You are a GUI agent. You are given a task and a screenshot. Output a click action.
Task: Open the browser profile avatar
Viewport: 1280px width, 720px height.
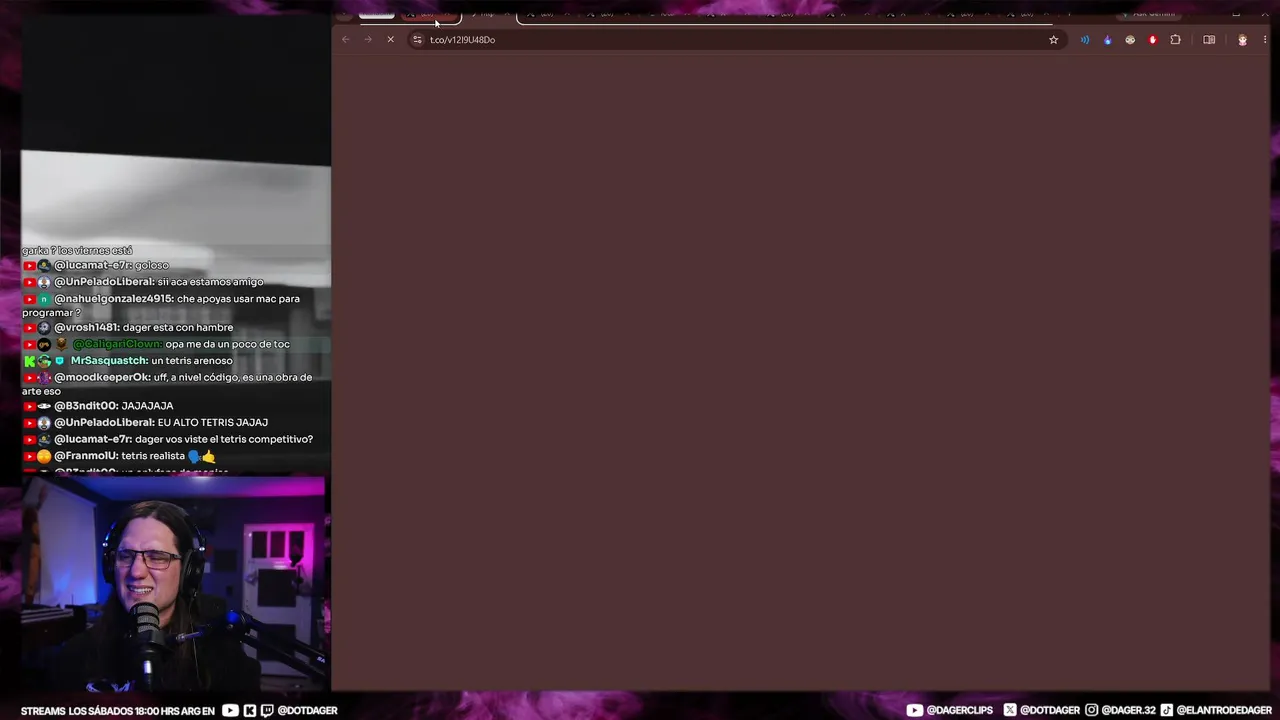click(x=1242, y=40)
